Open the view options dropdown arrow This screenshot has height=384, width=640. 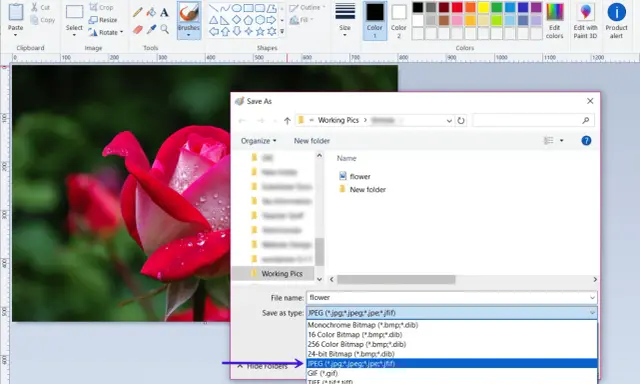562,141
